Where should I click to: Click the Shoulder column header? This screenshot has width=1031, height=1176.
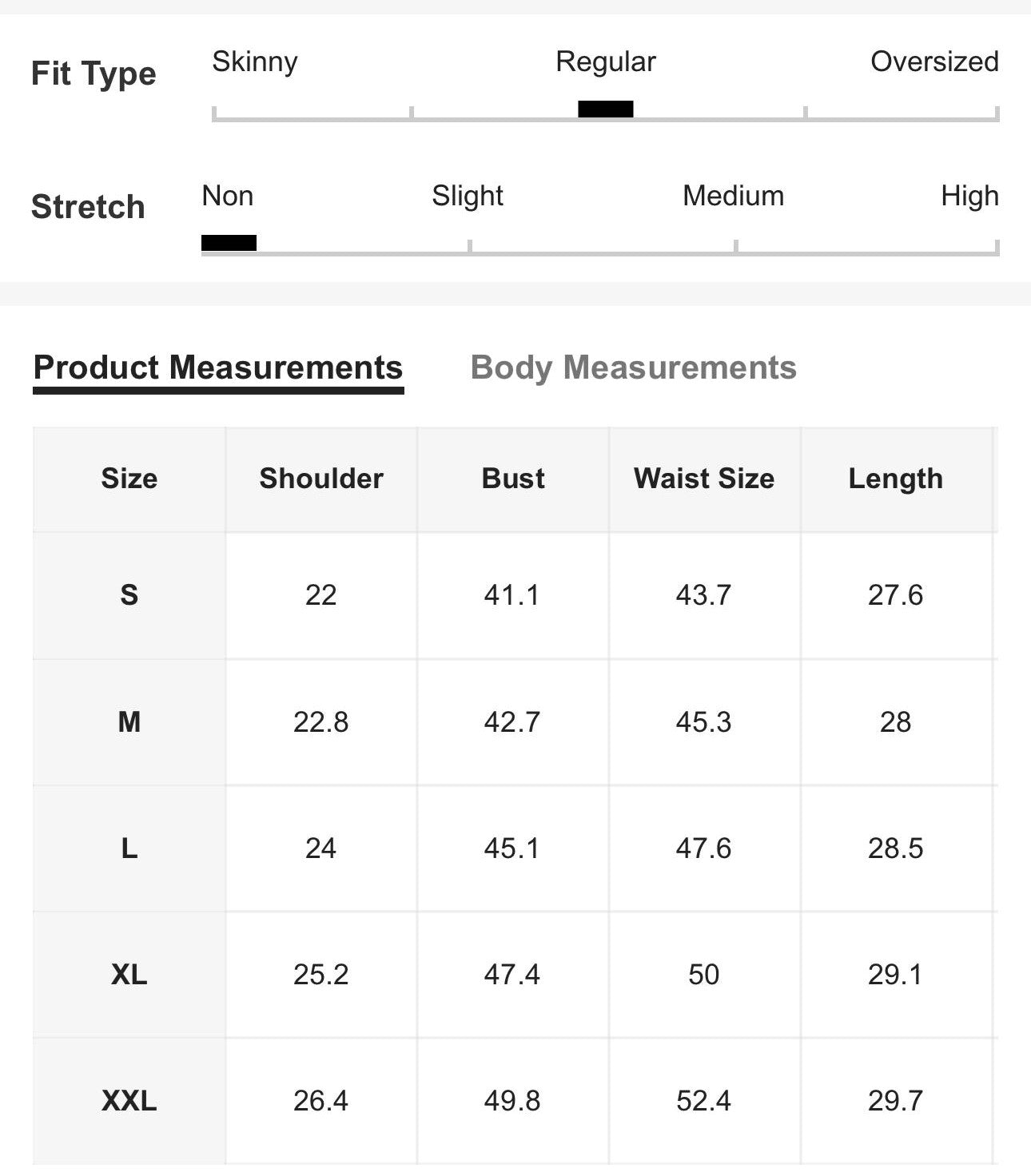[x=321, y=479]
